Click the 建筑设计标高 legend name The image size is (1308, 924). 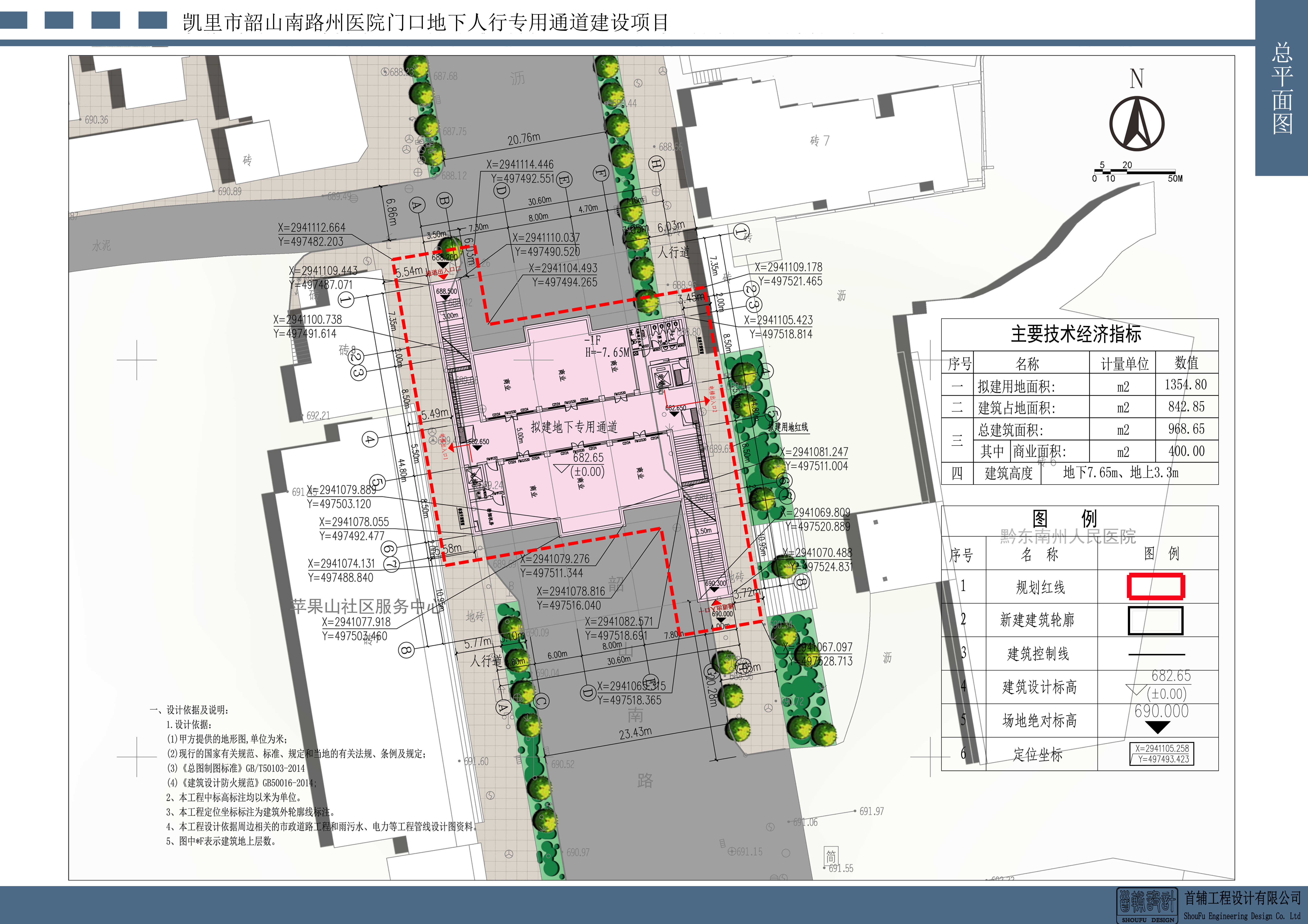coord(1040,687)
